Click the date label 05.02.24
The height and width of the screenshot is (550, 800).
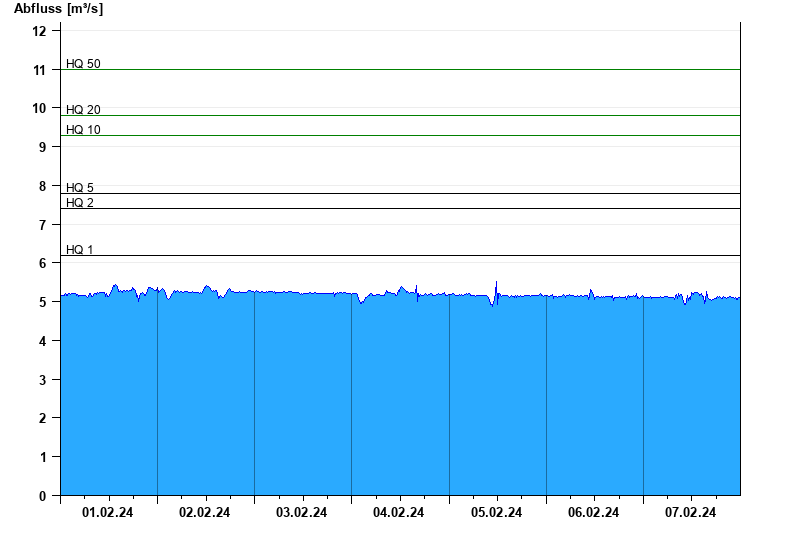point(496,512)
